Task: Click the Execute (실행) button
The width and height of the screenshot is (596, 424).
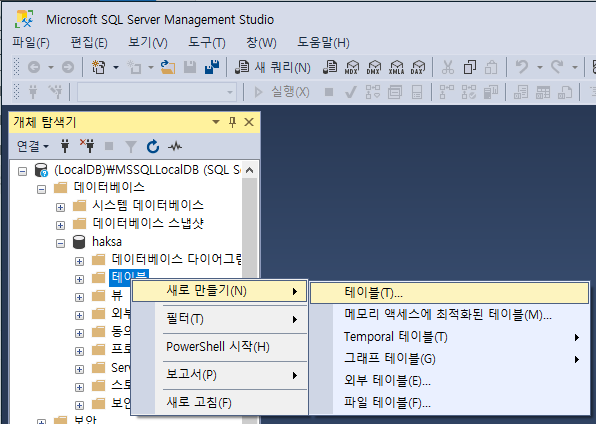Action: (x=282, y=92)
